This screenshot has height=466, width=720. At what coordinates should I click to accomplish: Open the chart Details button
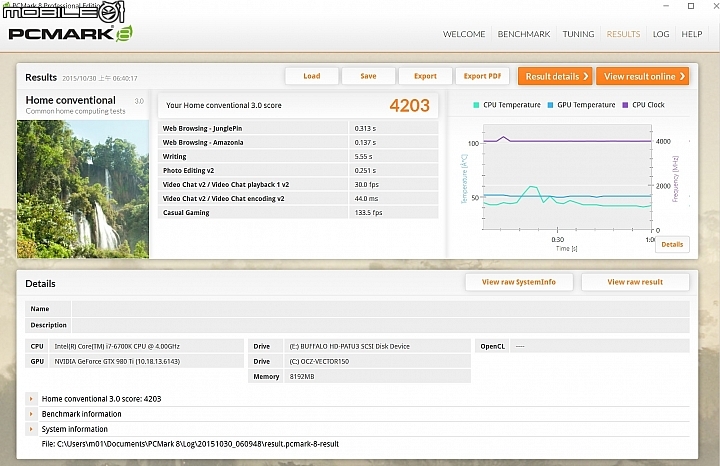click(672, 244)
